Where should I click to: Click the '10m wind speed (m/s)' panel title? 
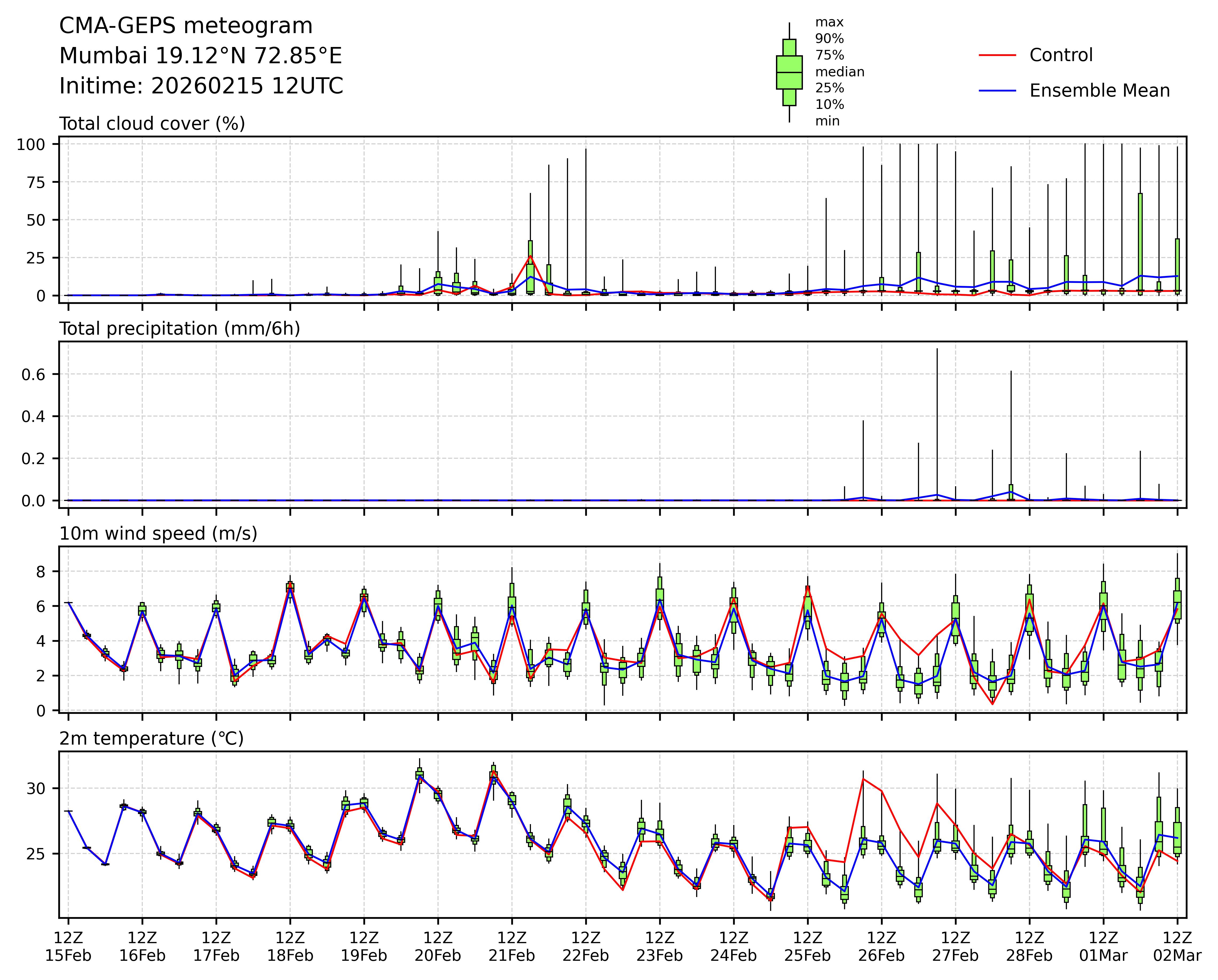point(158,534)
